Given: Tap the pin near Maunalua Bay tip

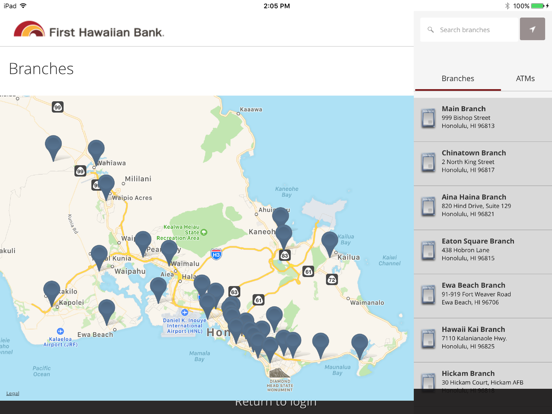Looking at the screenshot, I should tap(360, 345).
